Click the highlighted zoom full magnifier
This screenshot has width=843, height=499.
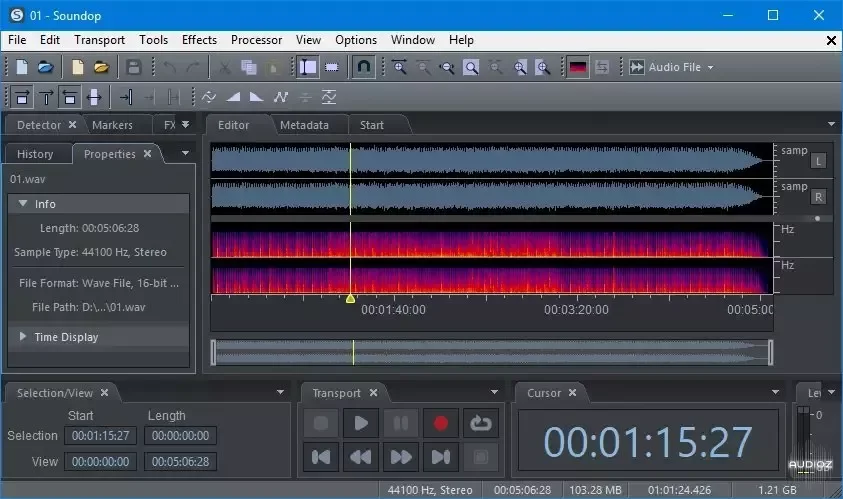coord(471,67)
